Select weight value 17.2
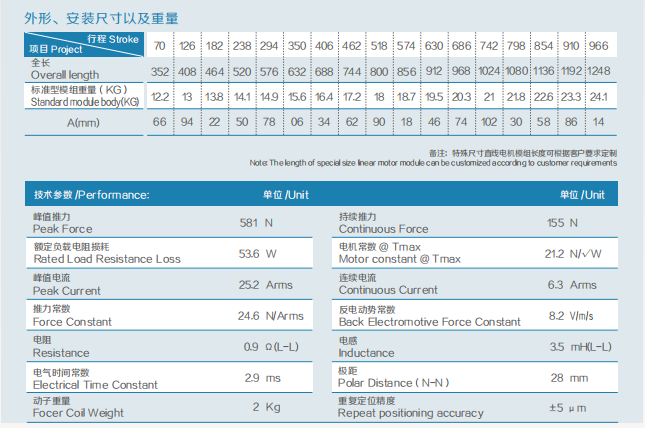Screen dimensions: 645x428 coord(352,97)
